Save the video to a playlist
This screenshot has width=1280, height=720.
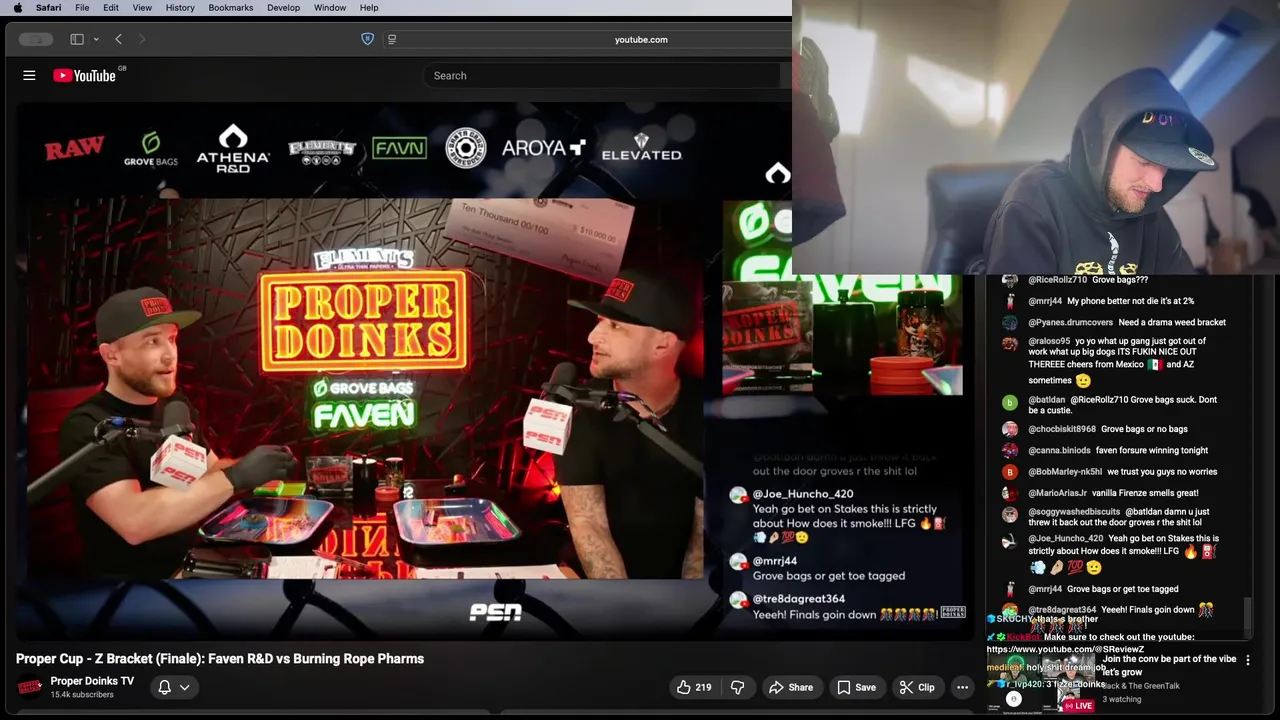coord(856,687)
